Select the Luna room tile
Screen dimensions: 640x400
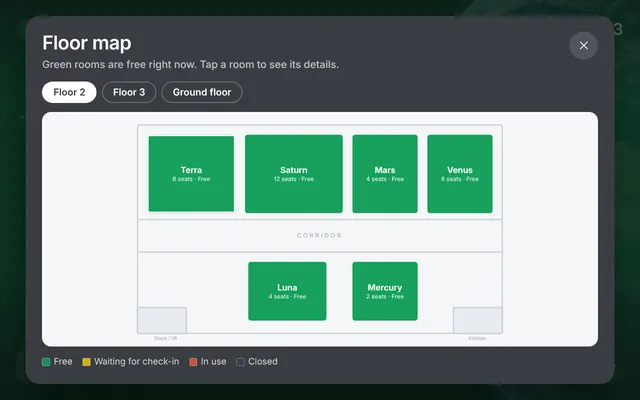[287, 291]
